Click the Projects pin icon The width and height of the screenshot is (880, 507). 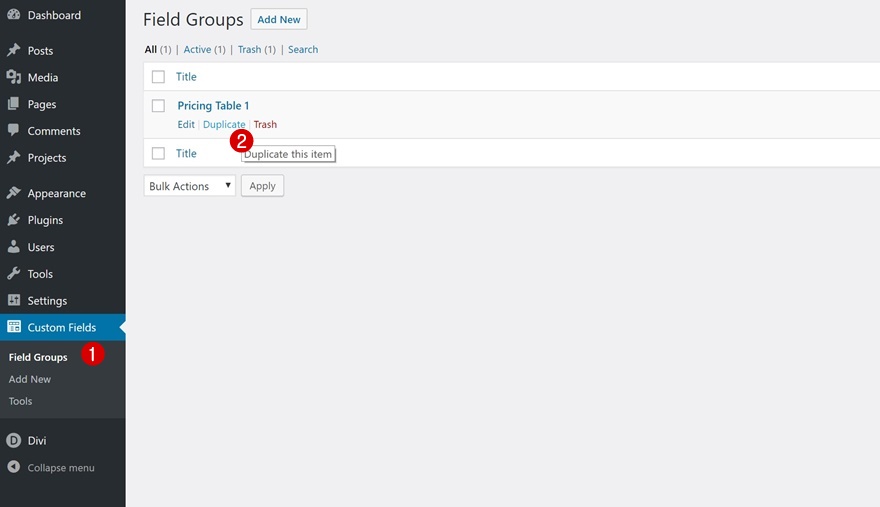click(x=13, y=157)
